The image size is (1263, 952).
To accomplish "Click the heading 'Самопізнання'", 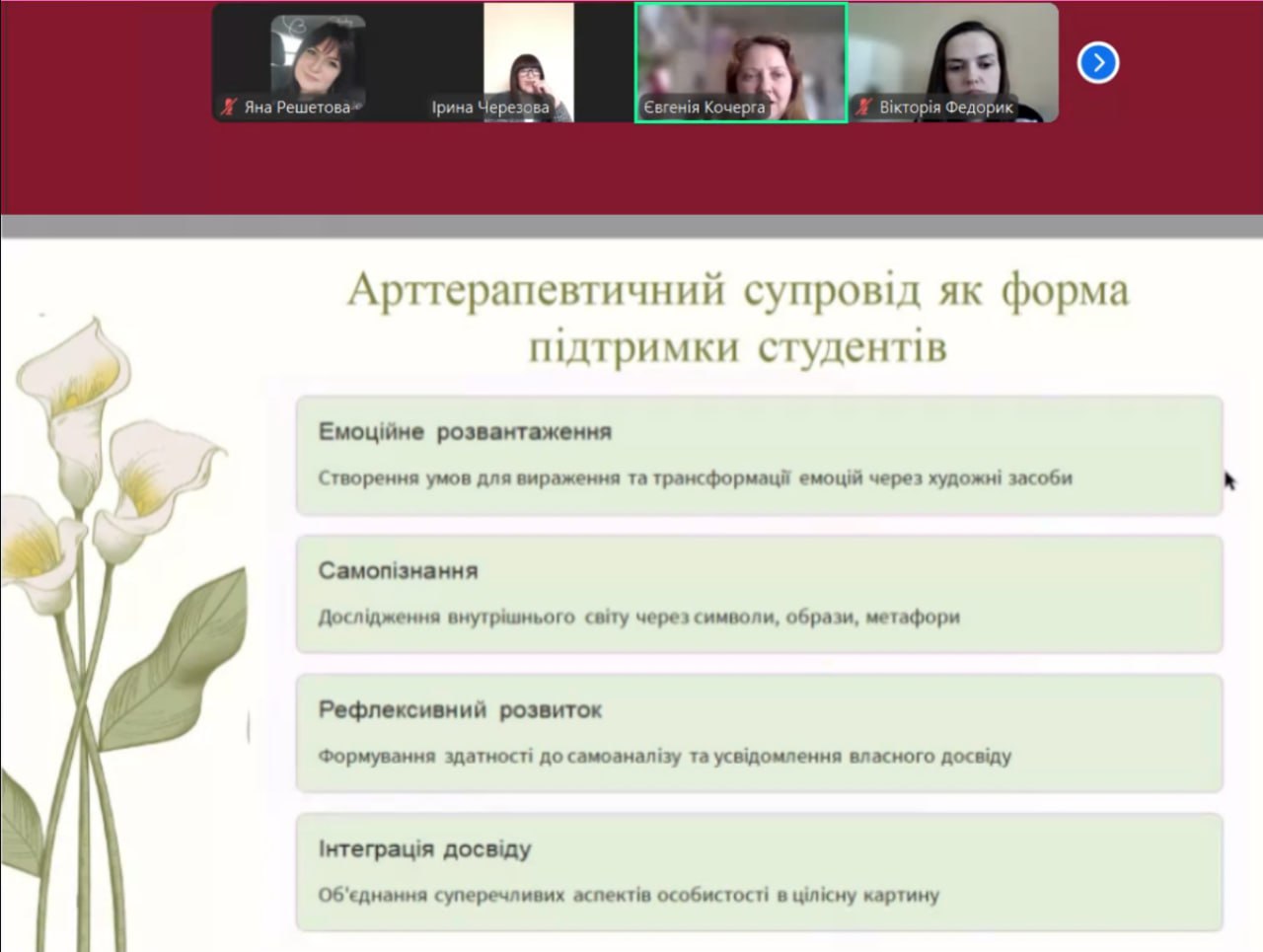I will click(398, 571).
